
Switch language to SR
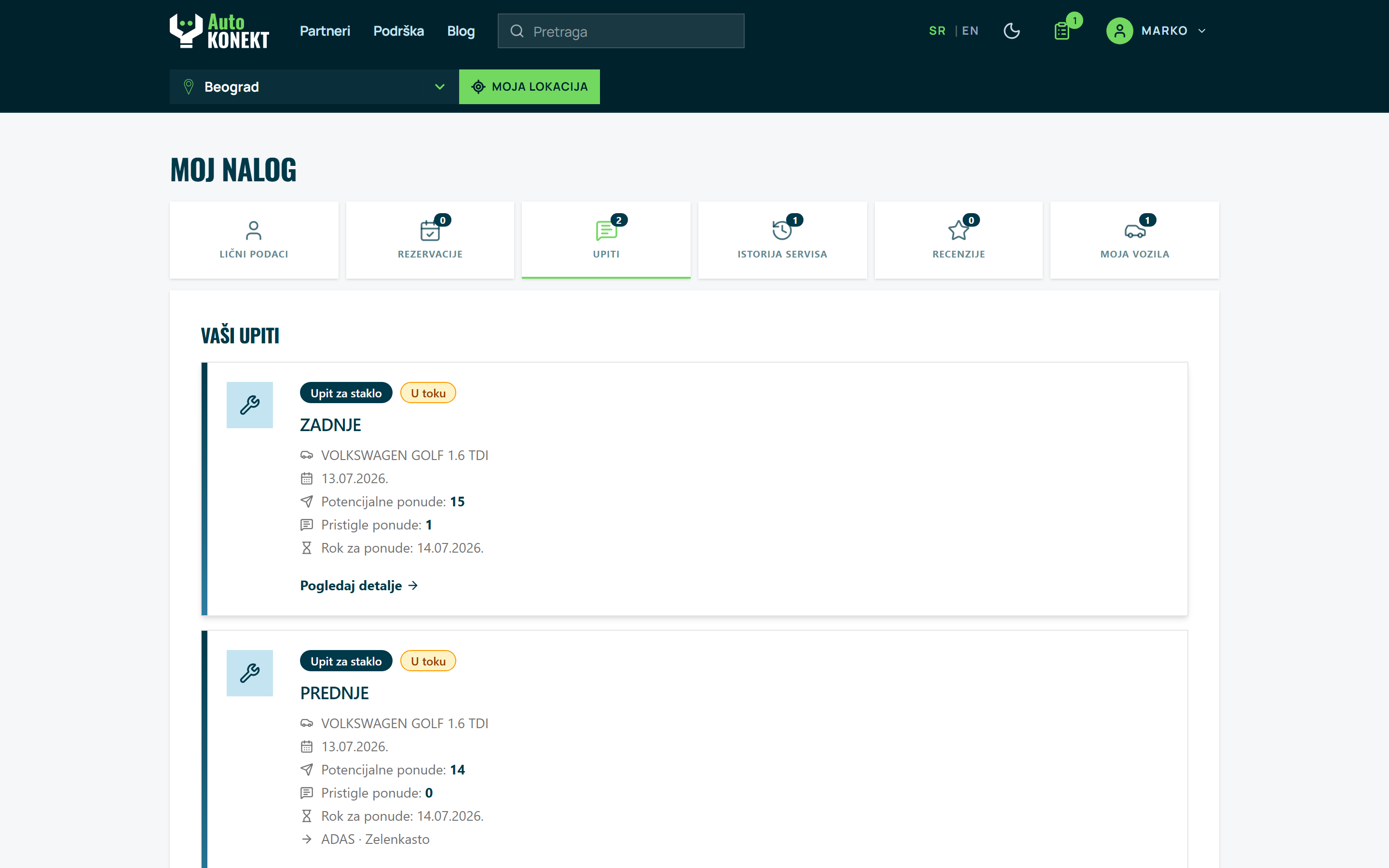pyautogui.click(x=937, y=31)
